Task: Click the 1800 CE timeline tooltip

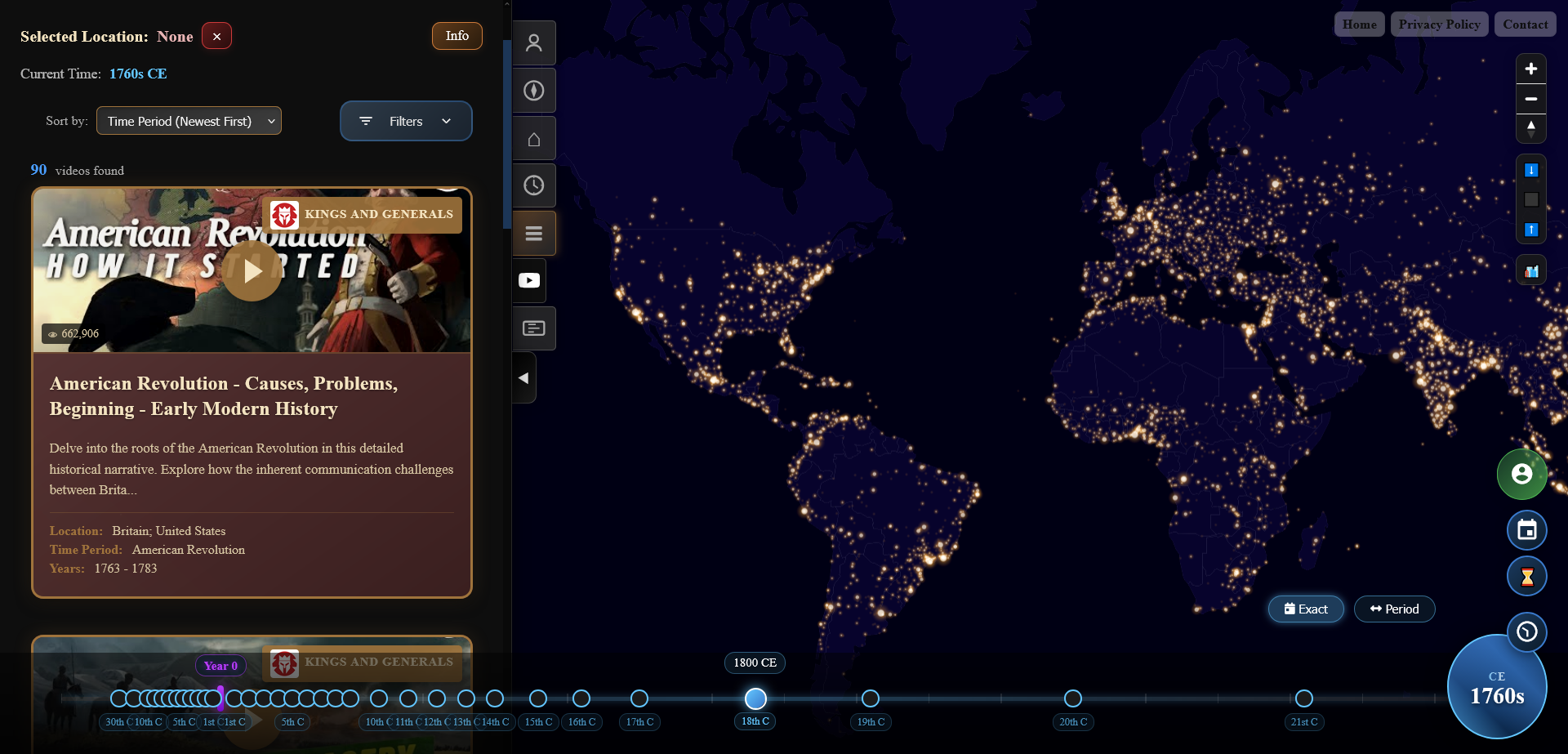Action: tap(755, 663)
